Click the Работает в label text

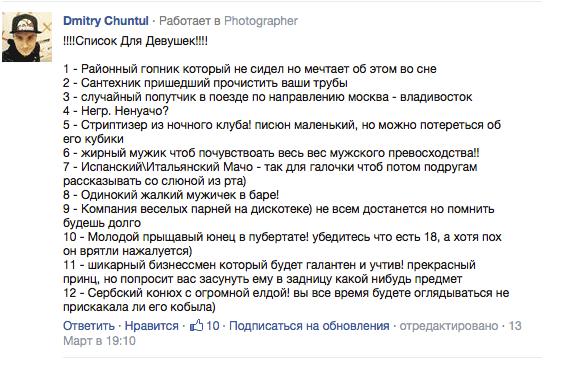190,21
